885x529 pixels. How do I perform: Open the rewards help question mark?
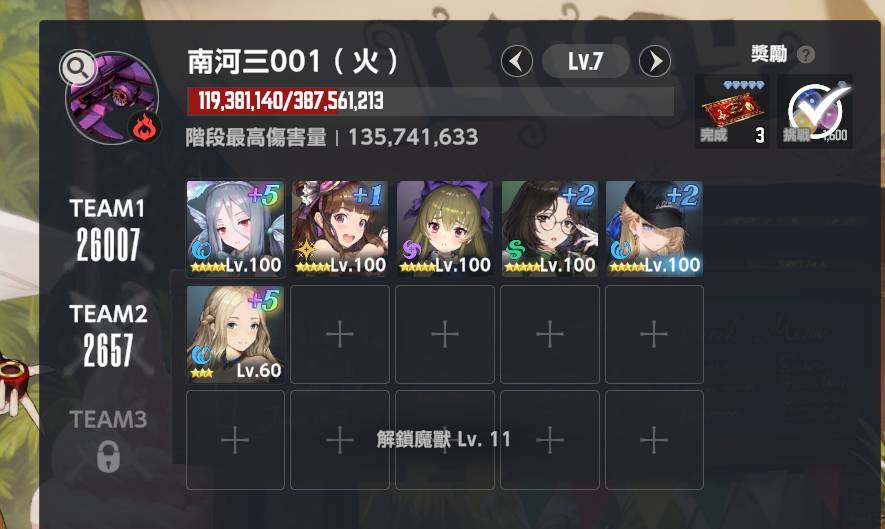tap(806, 55)
